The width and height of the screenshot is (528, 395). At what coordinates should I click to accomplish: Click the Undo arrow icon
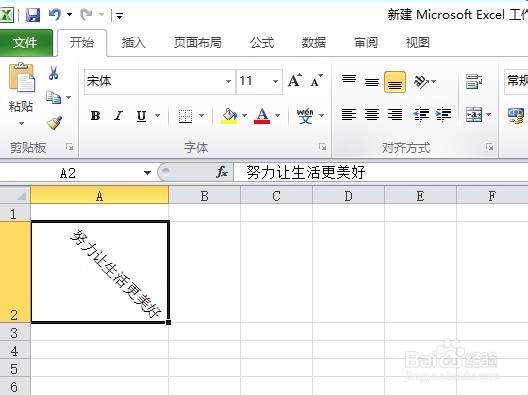55,14
